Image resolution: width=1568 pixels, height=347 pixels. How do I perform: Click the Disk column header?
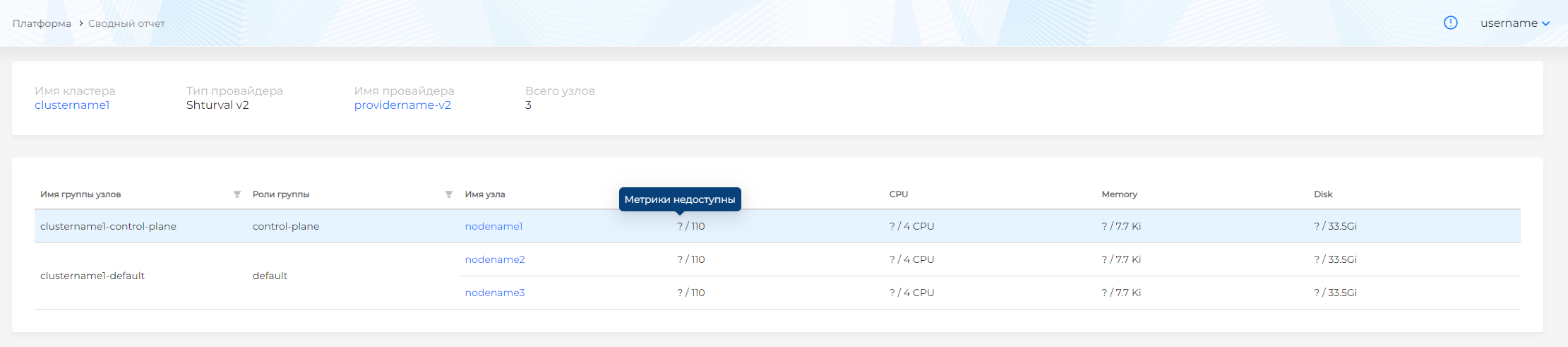coord(1323,194)
